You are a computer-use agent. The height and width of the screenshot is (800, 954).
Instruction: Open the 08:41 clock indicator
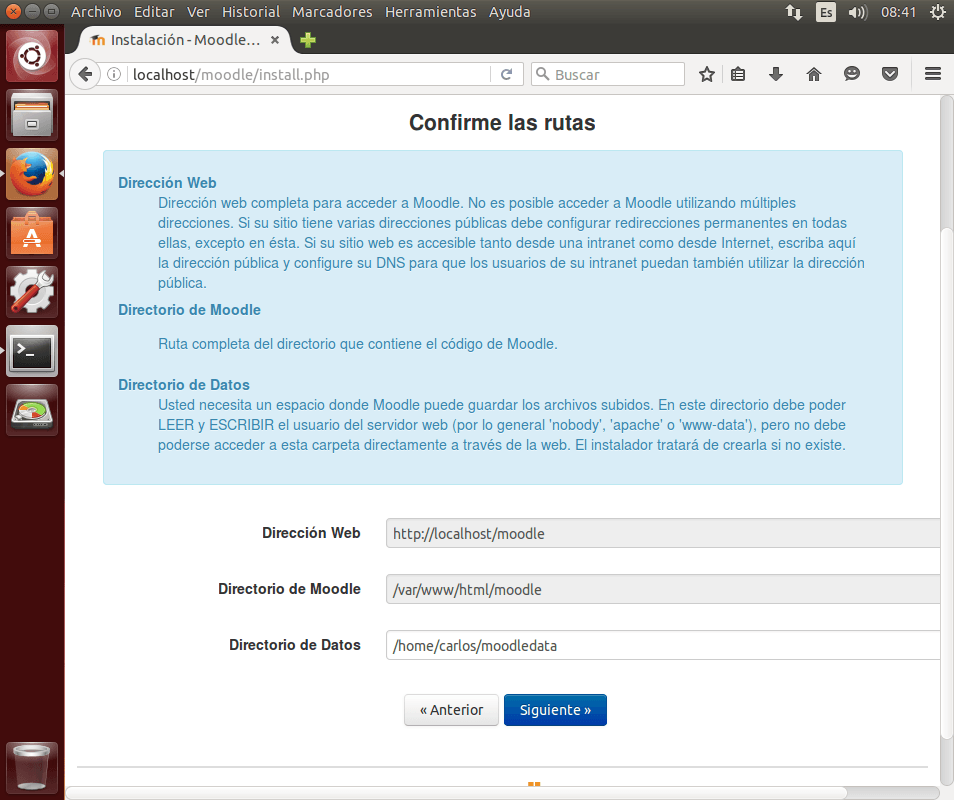[x=899, y=12]
